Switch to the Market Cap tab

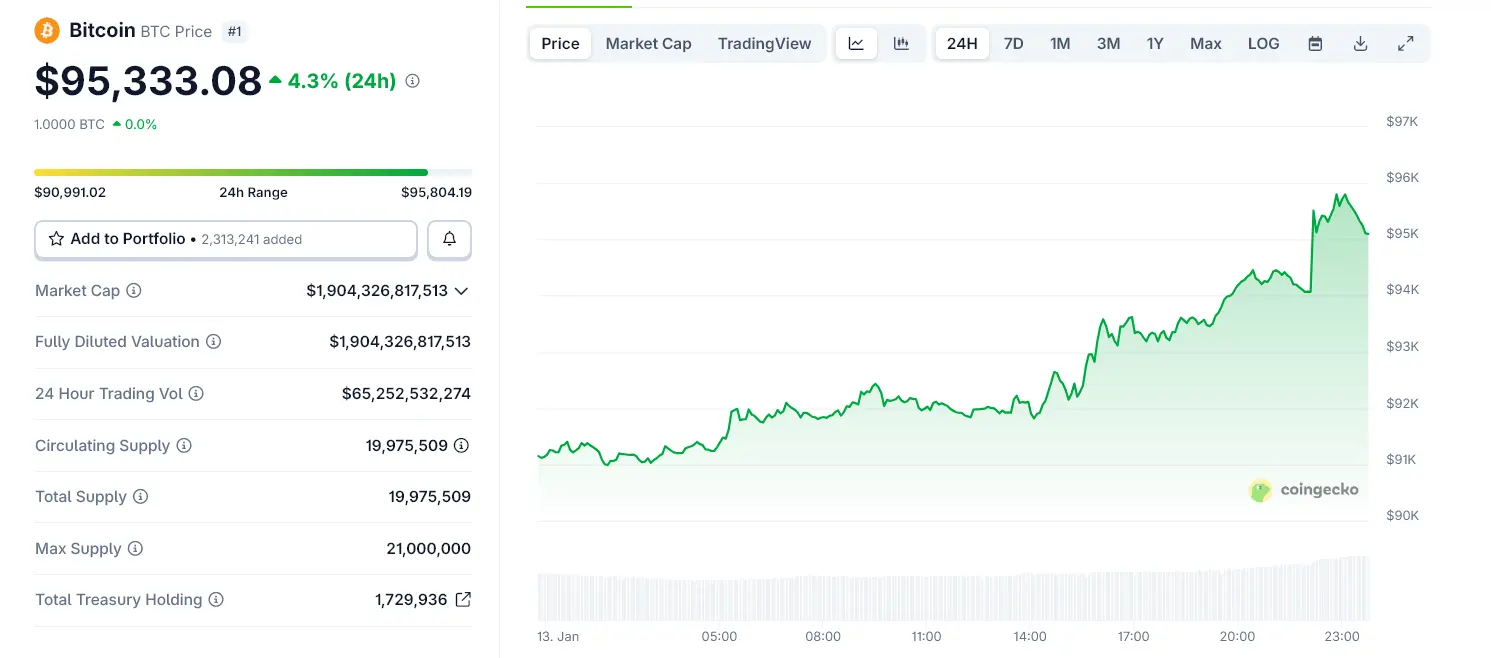click(x=648, y=43)
